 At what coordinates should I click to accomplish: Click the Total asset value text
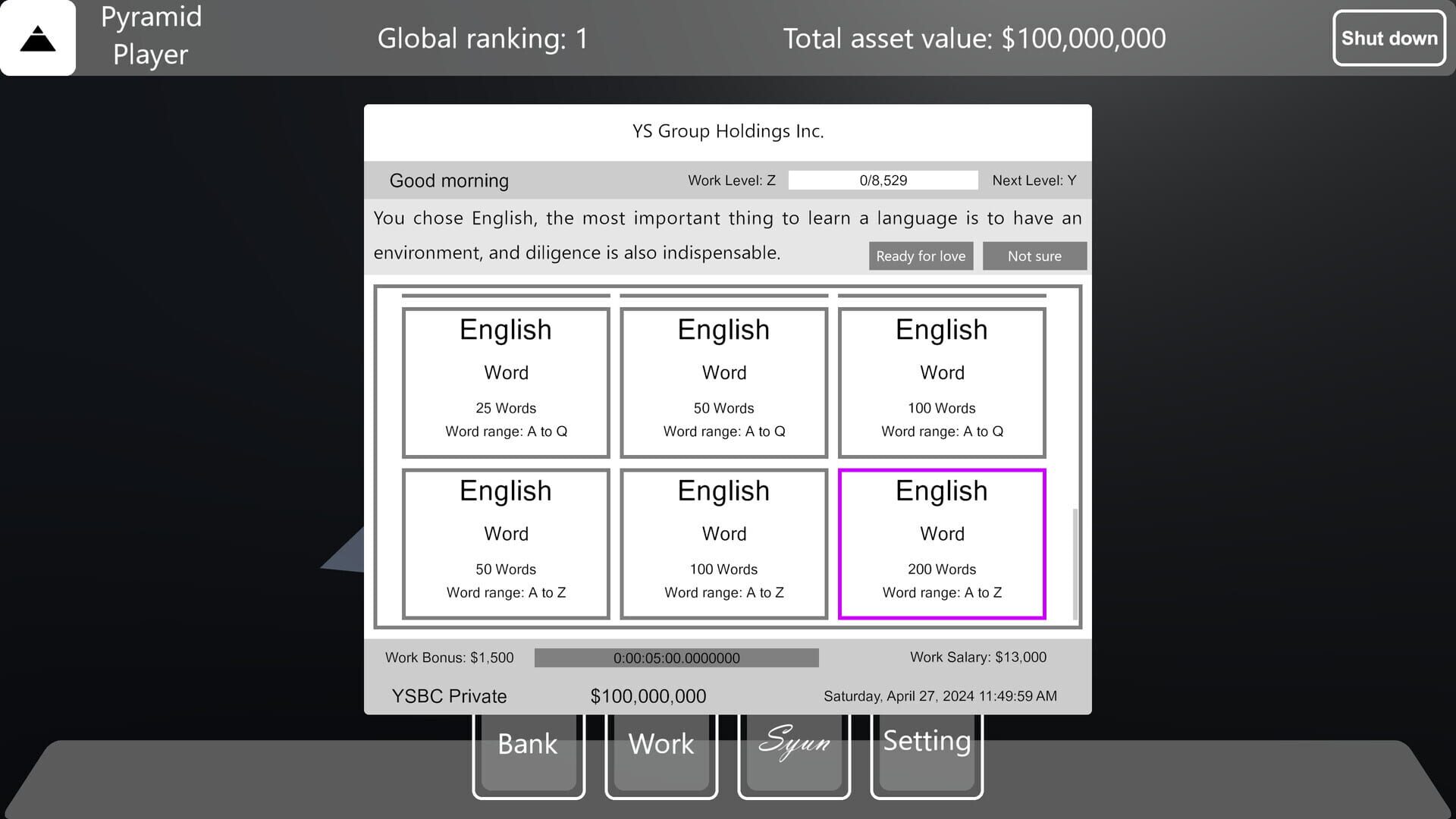click(x=974, y=39)
